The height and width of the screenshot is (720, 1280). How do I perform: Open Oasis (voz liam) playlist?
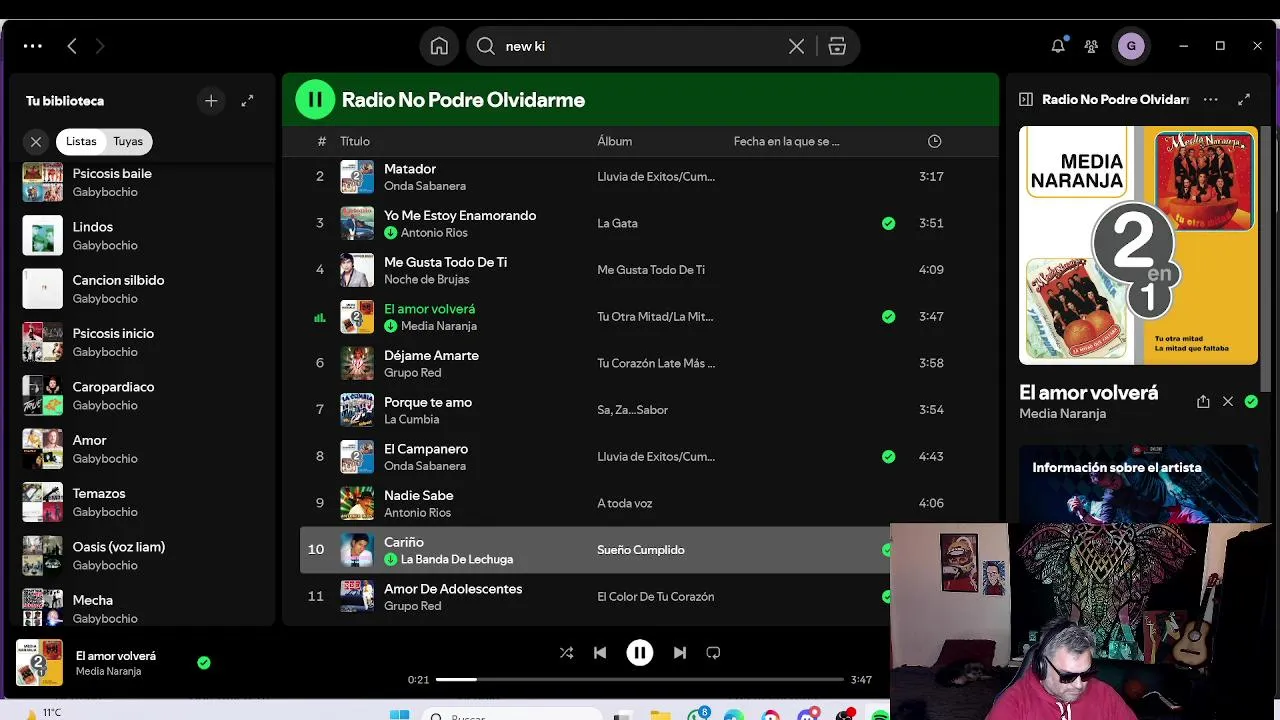pyautogui.click(x=140, y=555)
